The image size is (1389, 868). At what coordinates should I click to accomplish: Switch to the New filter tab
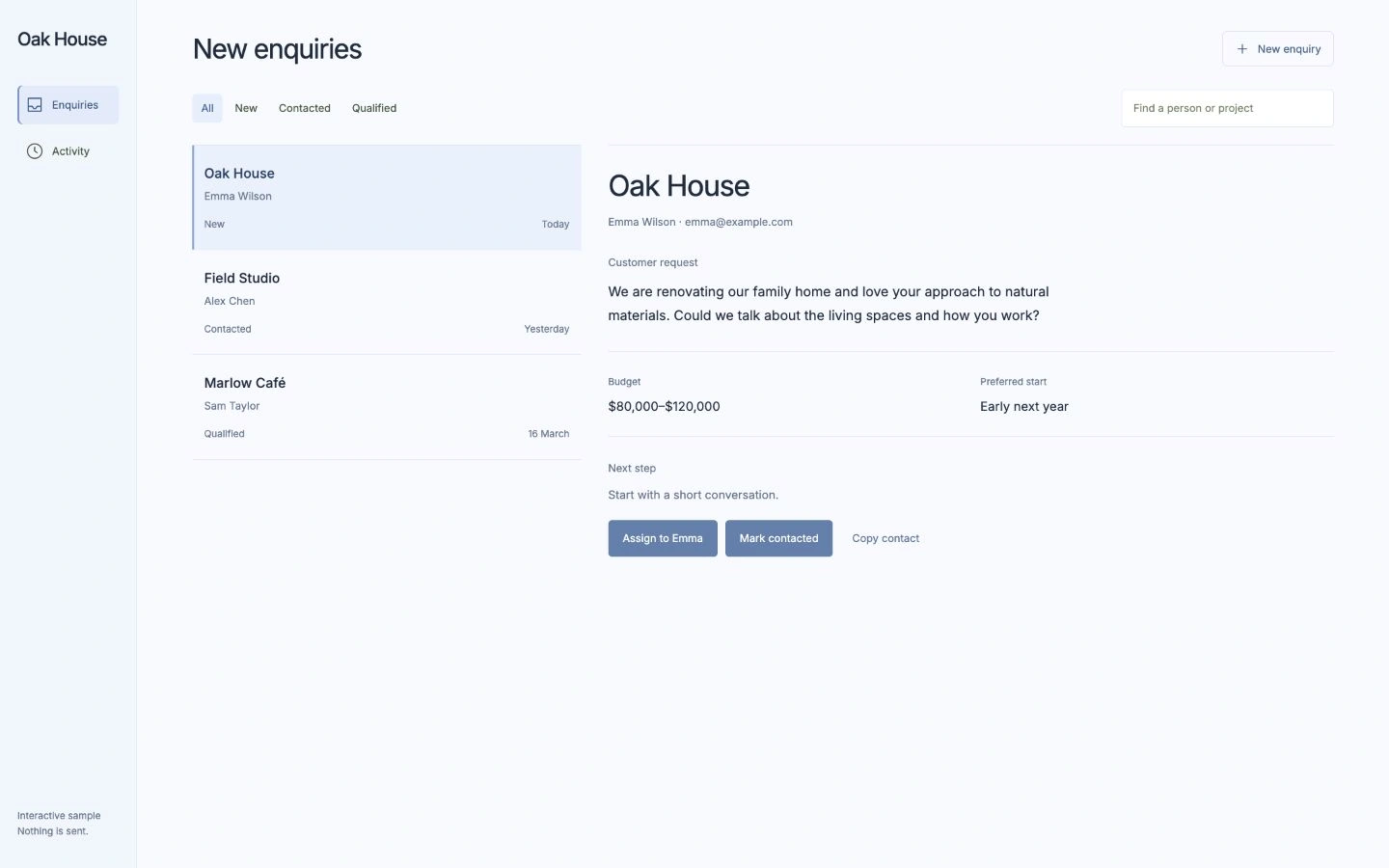tap(246, 108)
